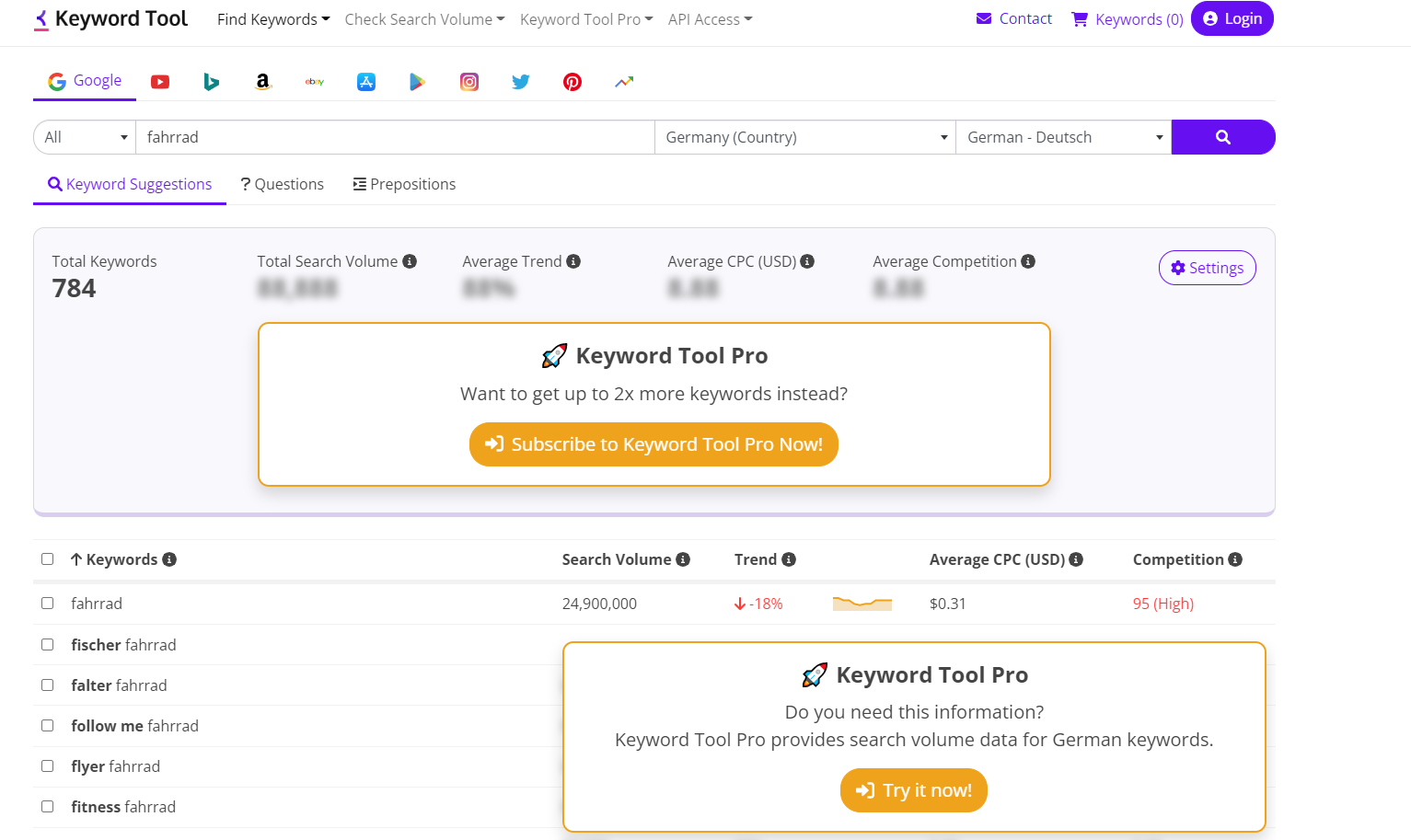Tick the follow me fahrrad checkbox
This screenshot has width=1411, height=840.
(x=48, y=726)
